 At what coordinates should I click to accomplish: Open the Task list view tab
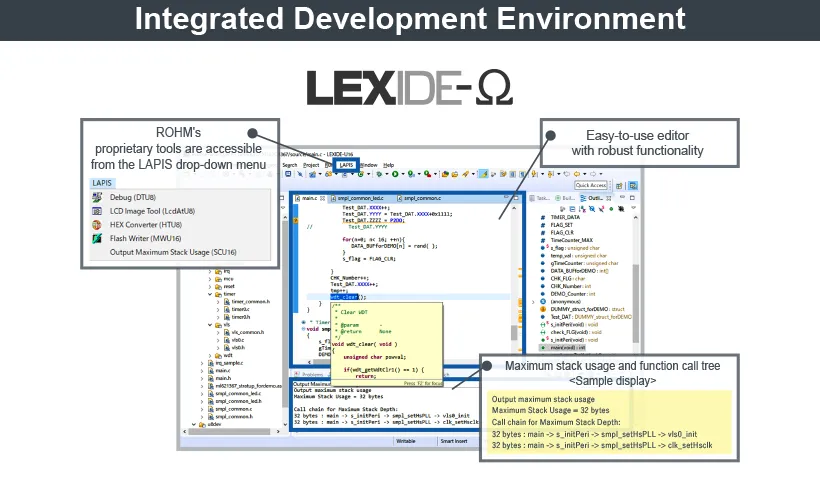coord(540,198)
